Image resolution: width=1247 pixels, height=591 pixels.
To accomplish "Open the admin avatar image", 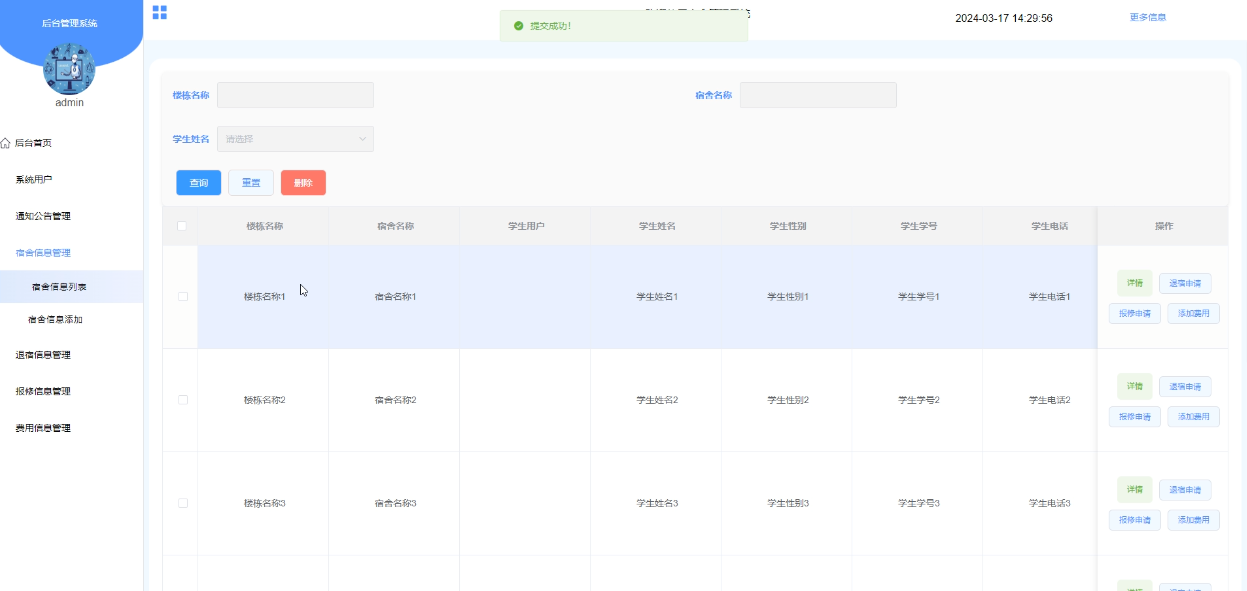I will [69, 68].
